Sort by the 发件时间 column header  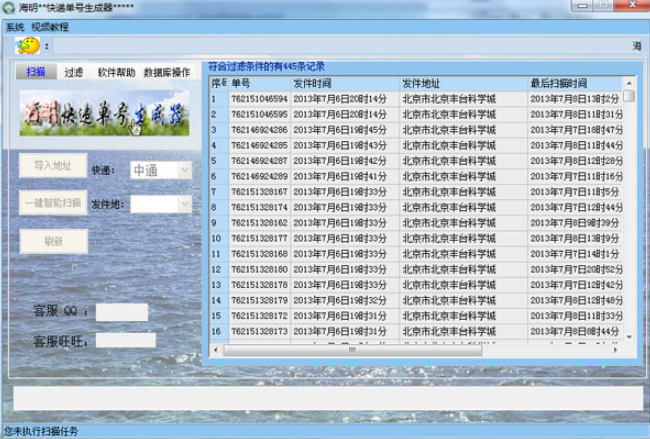(344, 83)
